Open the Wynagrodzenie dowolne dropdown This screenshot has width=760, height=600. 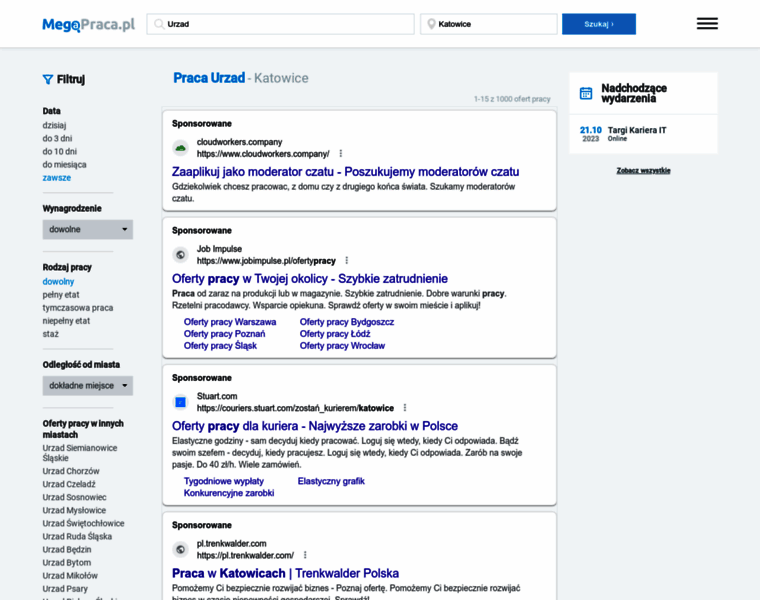click(x=88, y=229)
